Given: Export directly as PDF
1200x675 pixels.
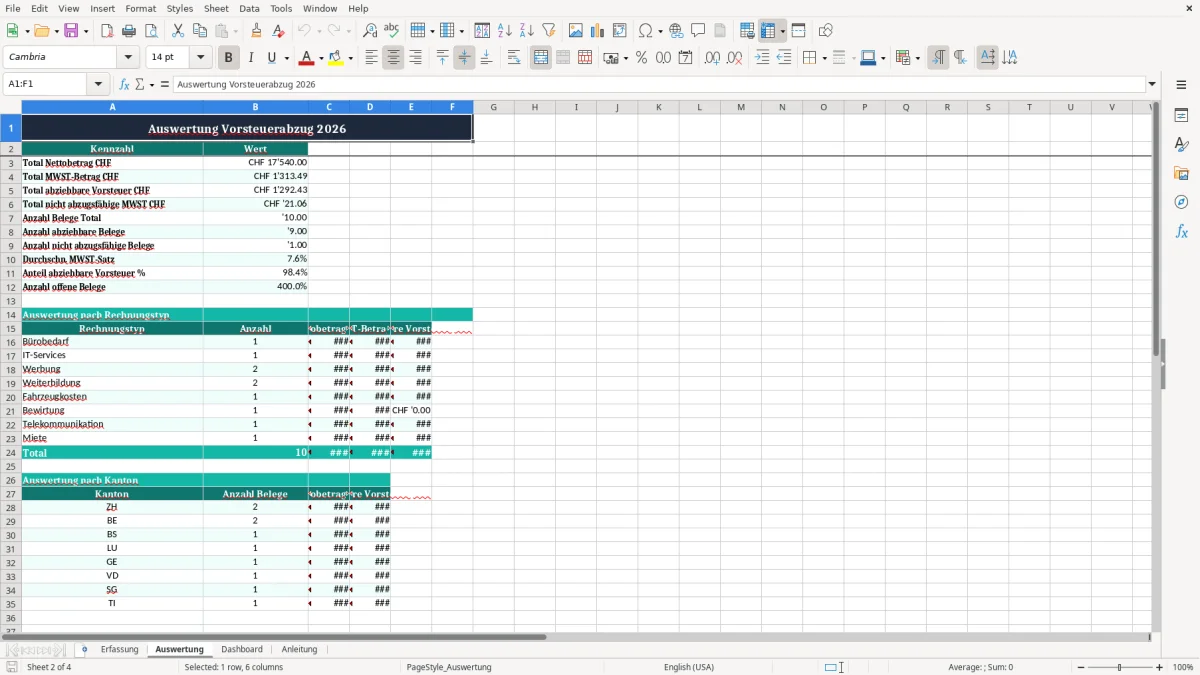Looking at the screenshot, I should (x=107, y=31).
